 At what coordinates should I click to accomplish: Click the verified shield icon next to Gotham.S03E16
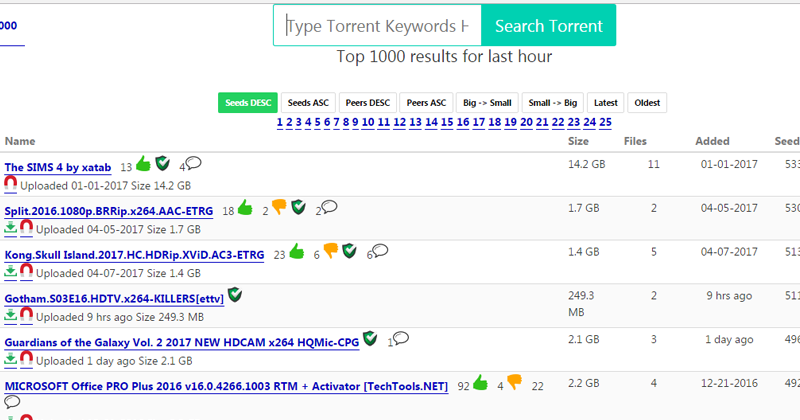coord(234,295)
